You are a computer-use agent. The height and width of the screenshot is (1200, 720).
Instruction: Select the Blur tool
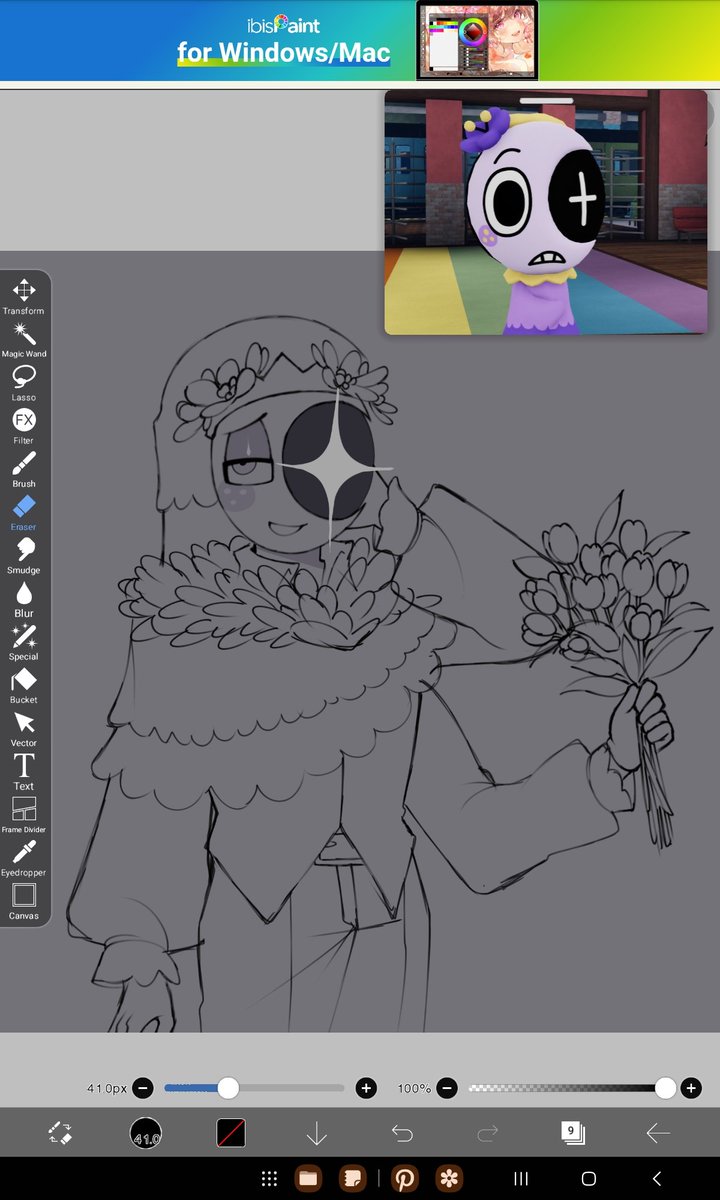(x=23, y=599)
